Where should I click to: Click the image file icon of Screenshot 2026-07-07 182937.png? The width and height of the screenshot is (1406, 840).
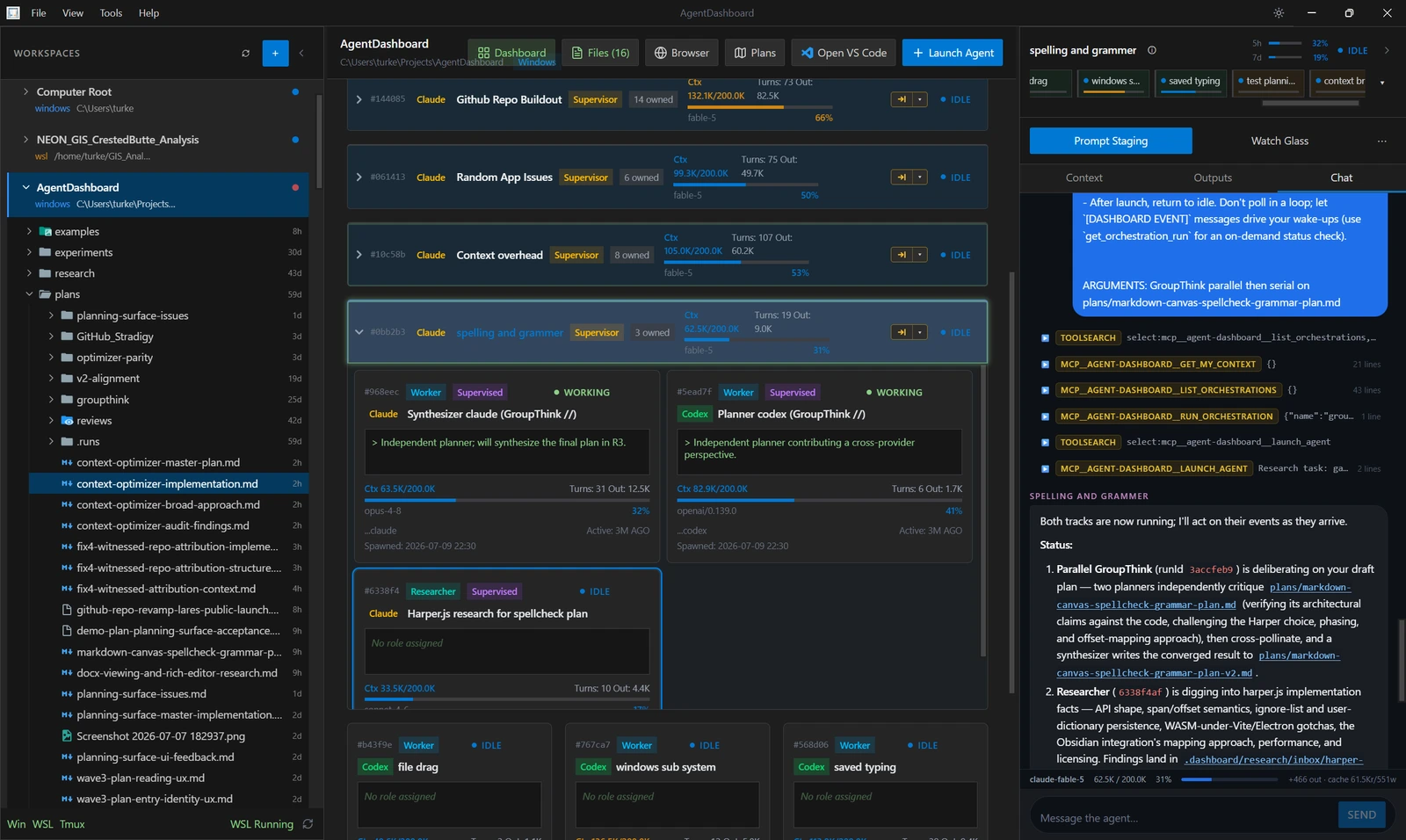point(67,736)
